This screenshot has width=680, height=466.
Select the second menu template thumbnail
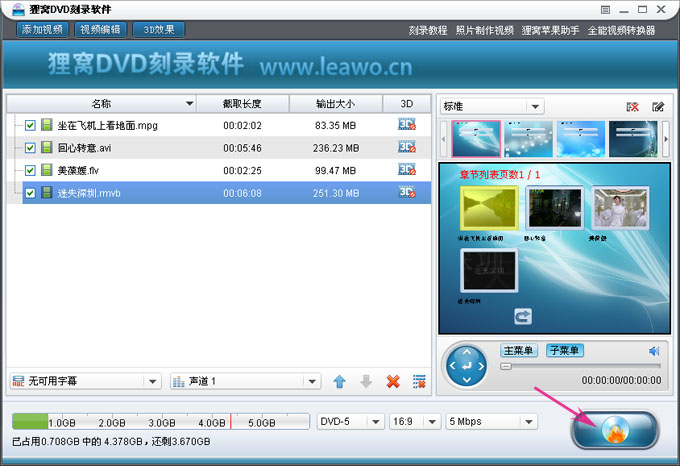point(529,139)
